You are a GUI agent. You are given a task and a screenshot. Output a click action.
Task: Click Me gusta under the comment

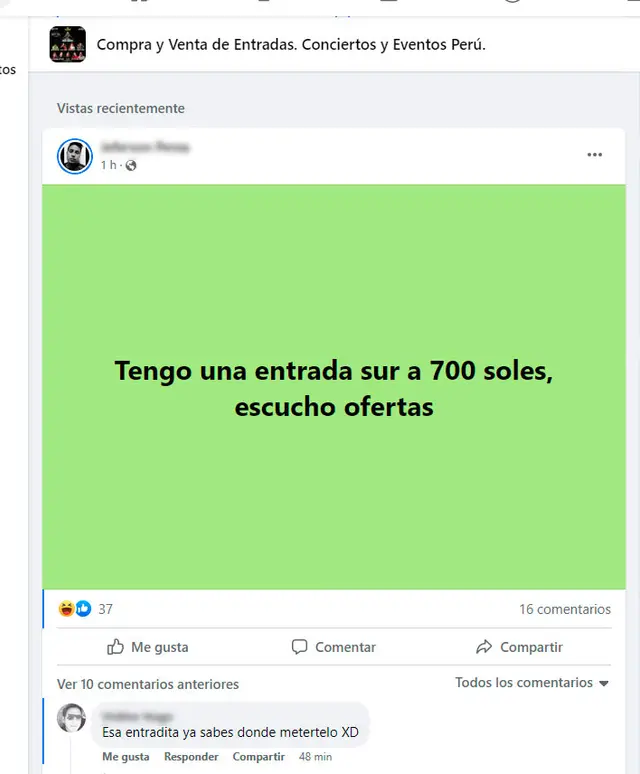(x=125, y=757)
